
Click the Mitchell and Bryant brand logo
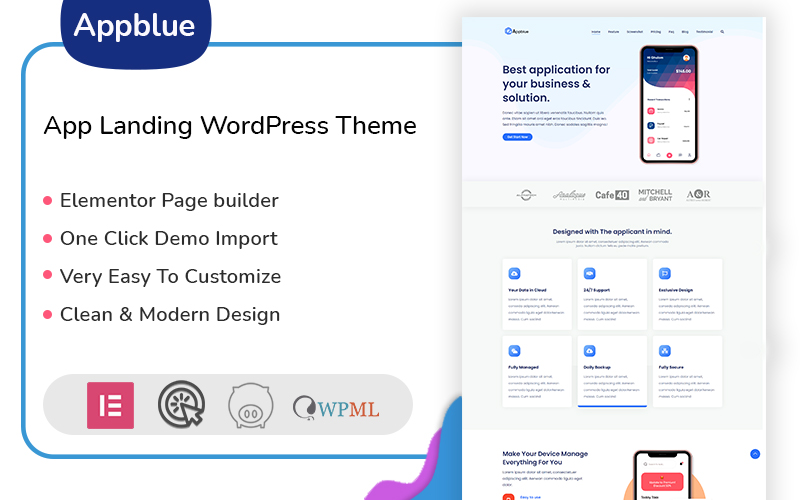(x=655, y=195)
